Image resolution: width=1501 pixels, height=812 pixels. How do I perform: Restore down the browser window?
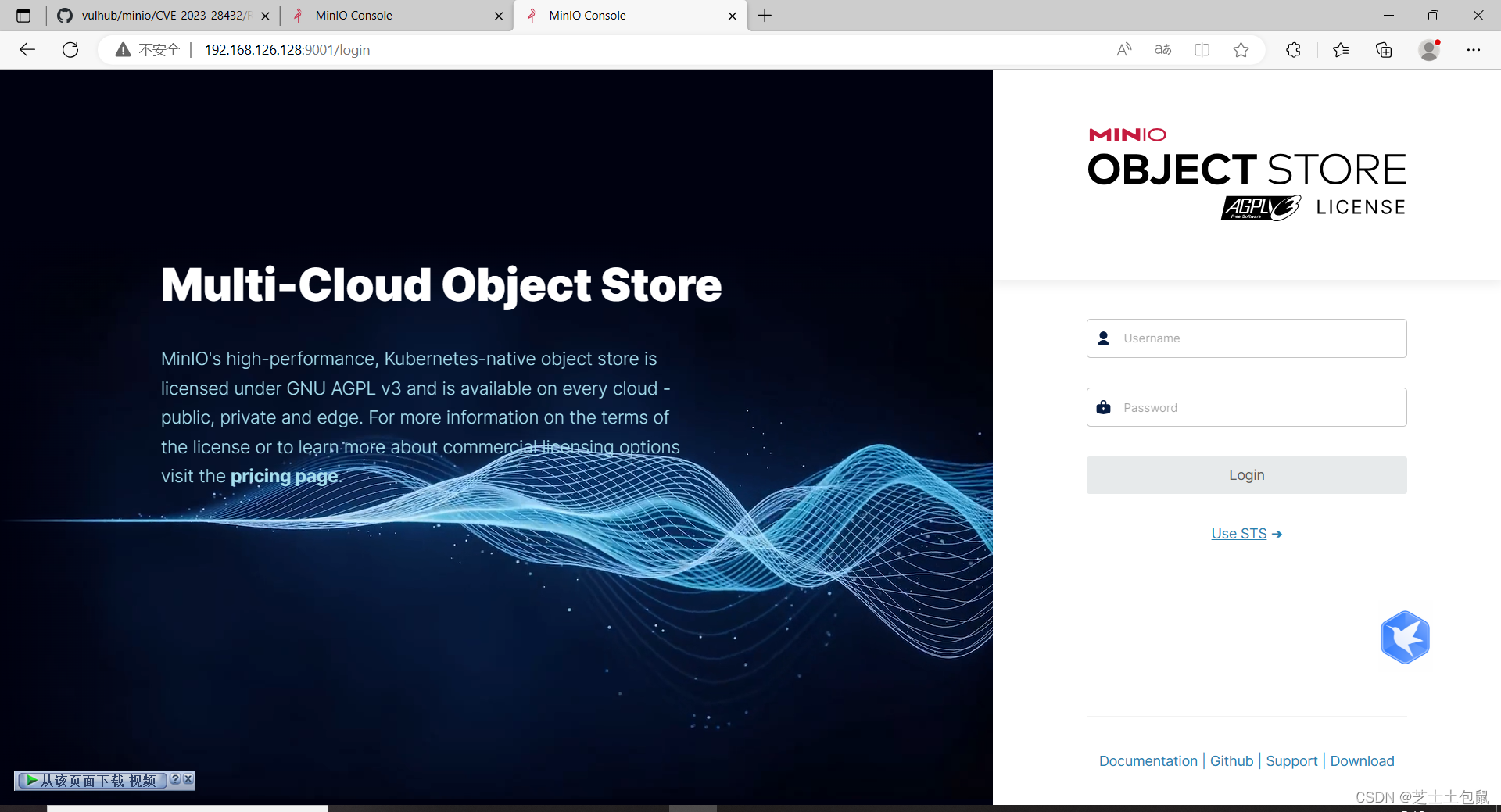pyautogui.click(x=1433, y=16)
